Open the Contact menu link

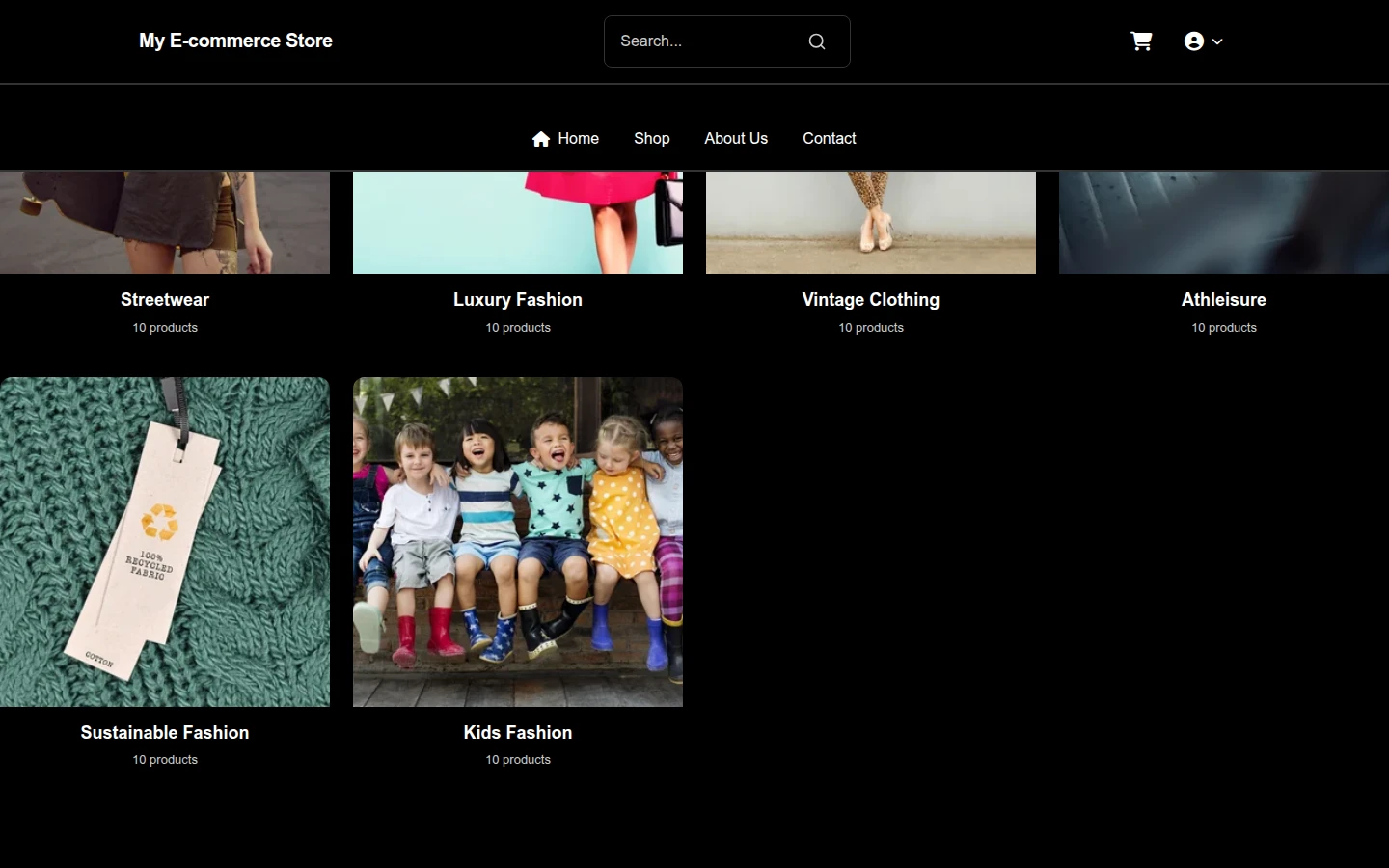coord(829,138)
